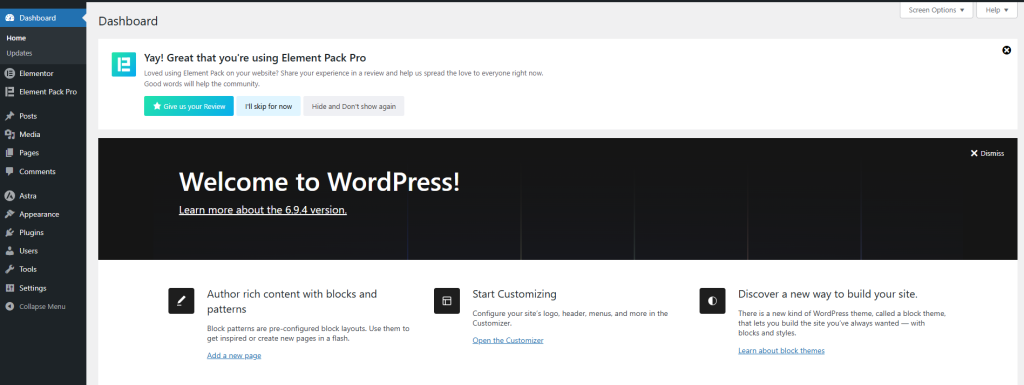Open Learn more about the 6.9.4 version link

[x=263, y=210]
